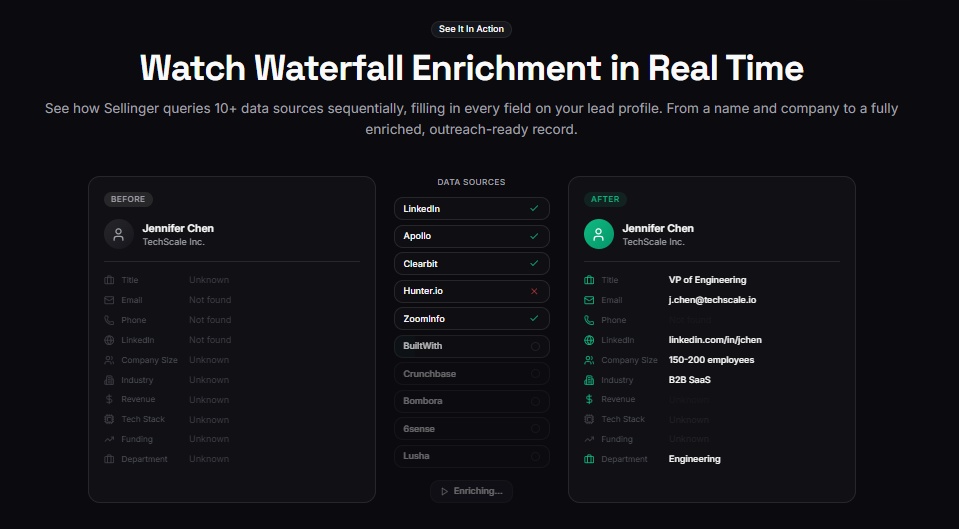
Task: Click TechScale Inc. in After card
Action: point(653,242)
